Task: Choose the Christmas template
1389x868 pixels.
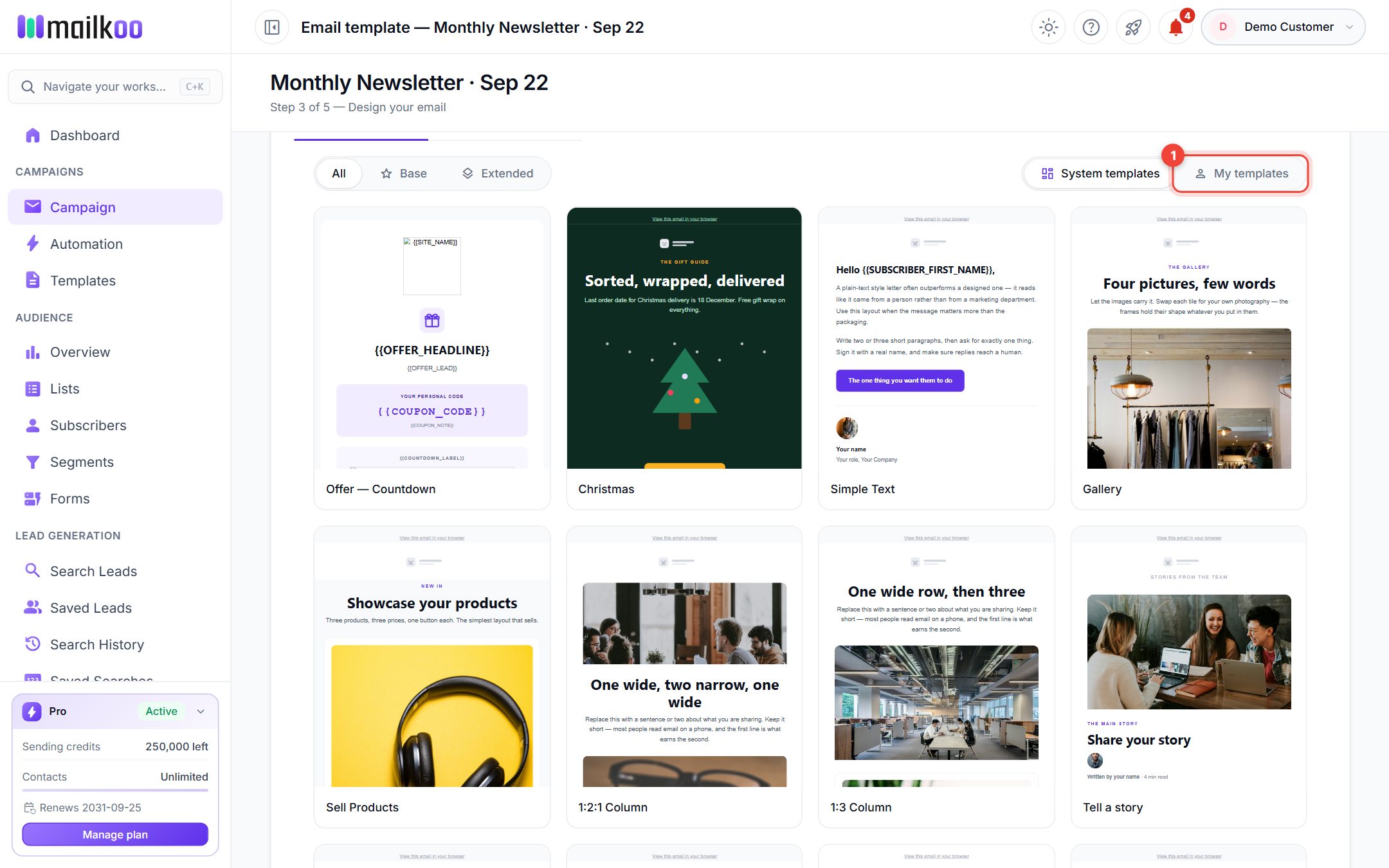Action: 684,358
